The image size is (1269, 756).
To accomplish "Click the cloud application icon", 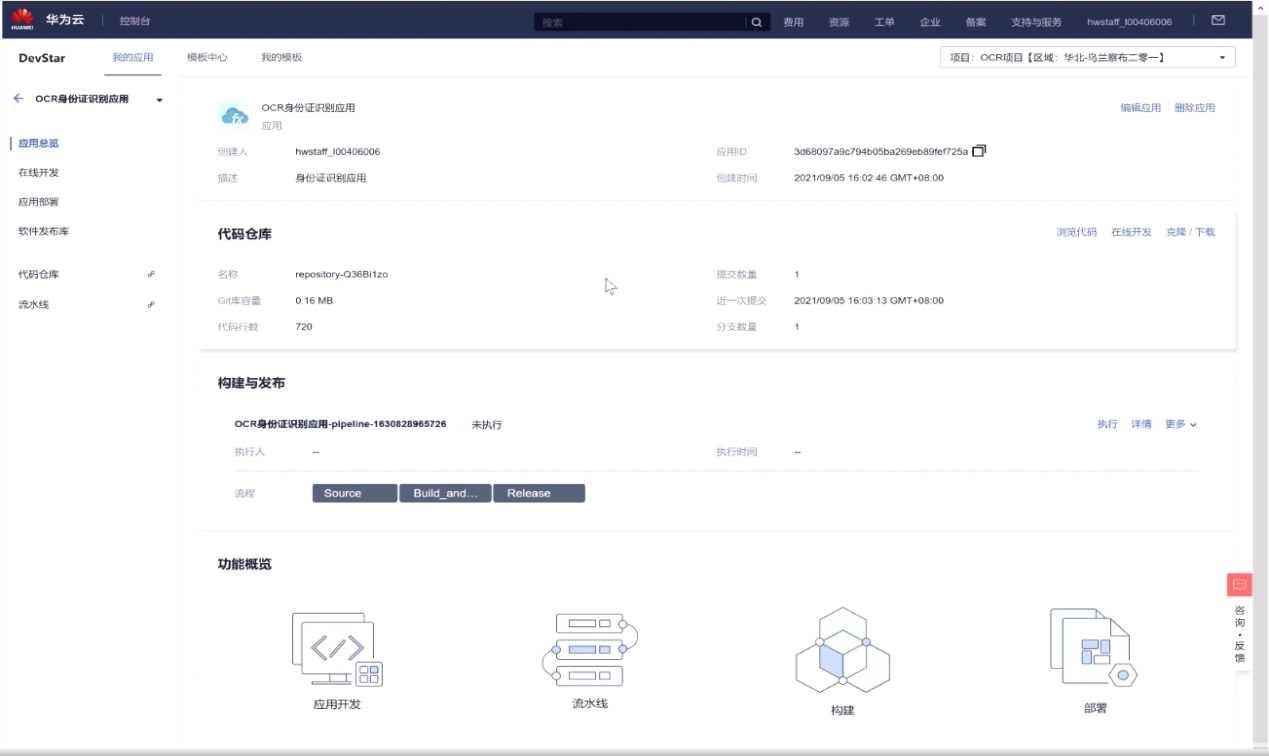I will 234,116.
